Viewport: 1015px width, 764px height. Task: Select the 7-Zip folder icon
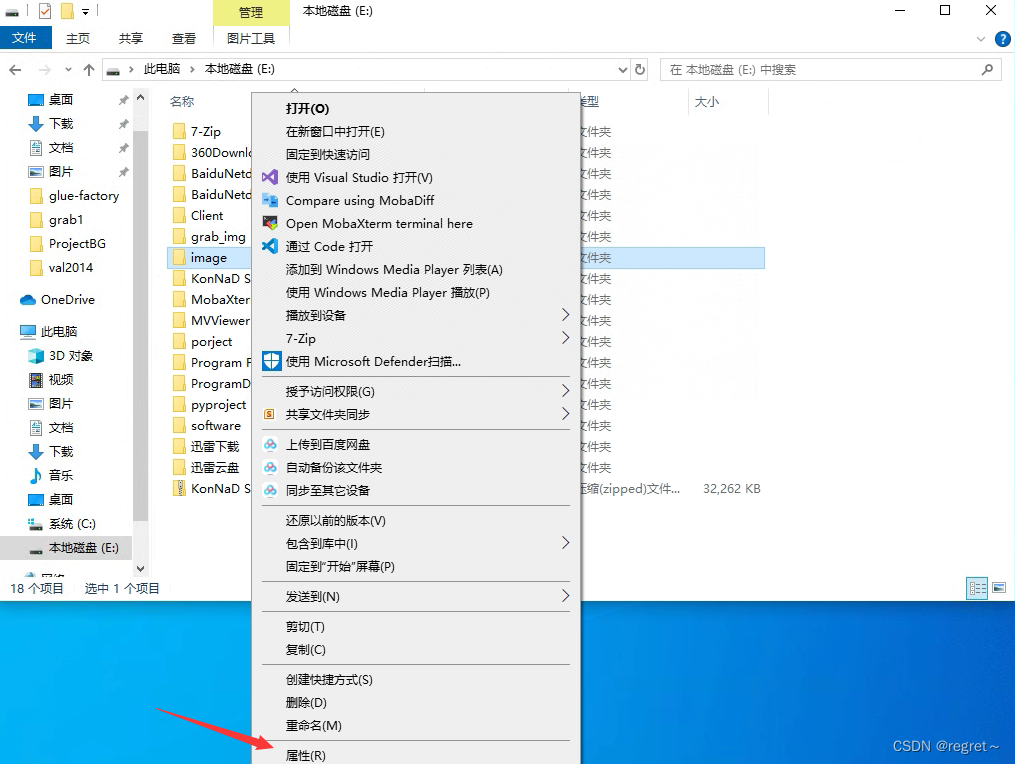pos(179,131)
